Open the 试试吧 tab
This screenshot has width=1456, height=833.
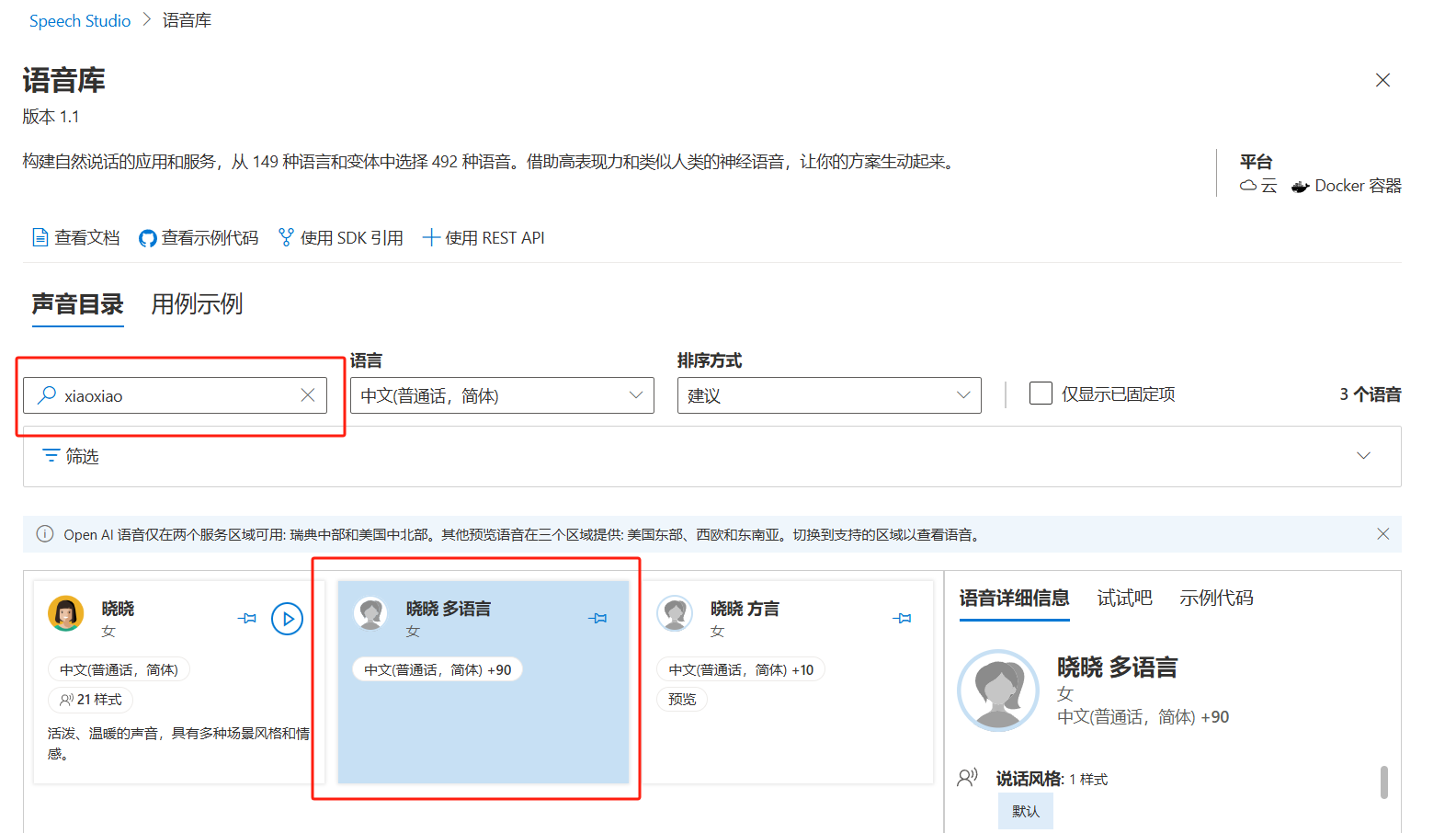tap(1124, 598)
